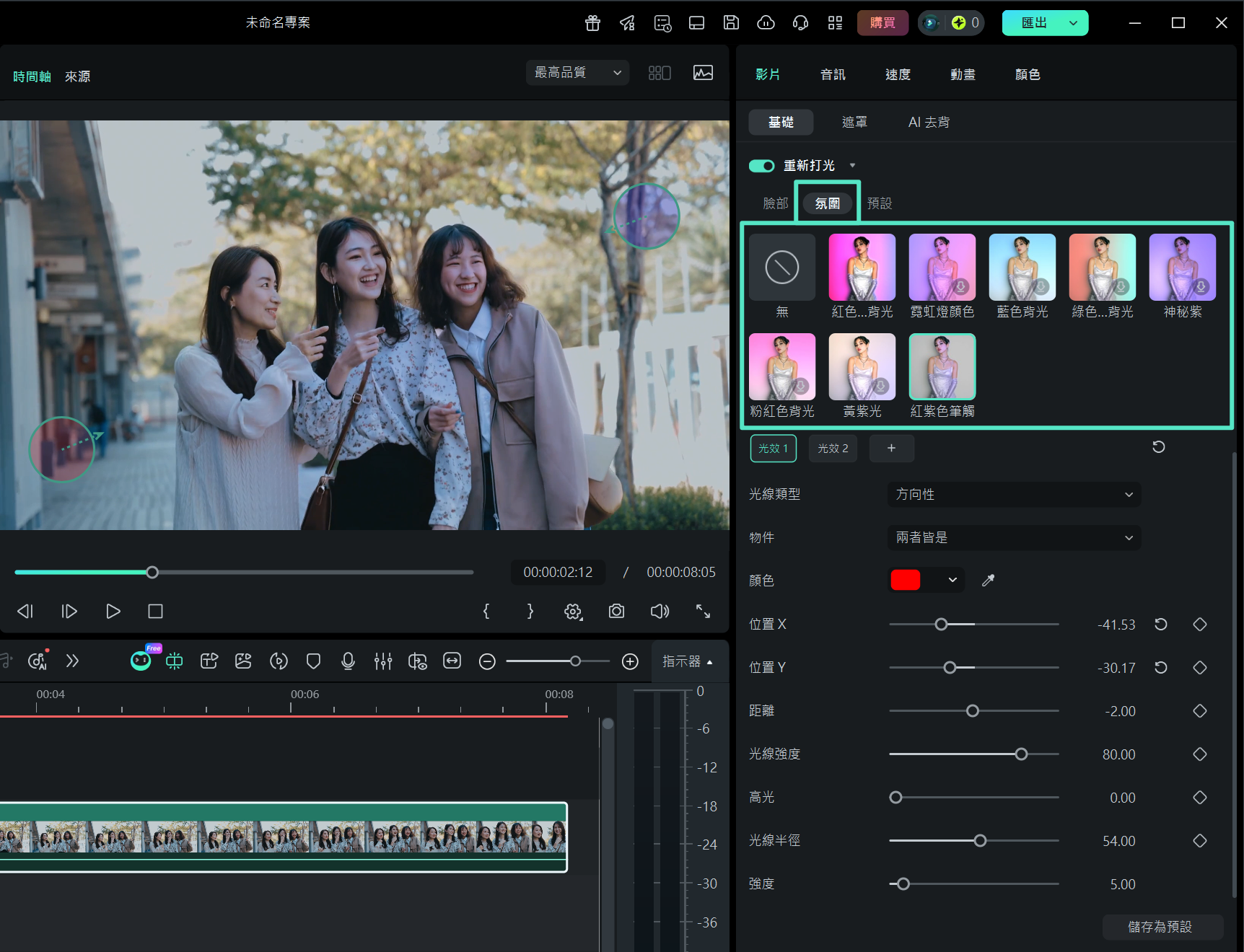
Task: Click the voiceover microphone icon
Action: (348, 661)
